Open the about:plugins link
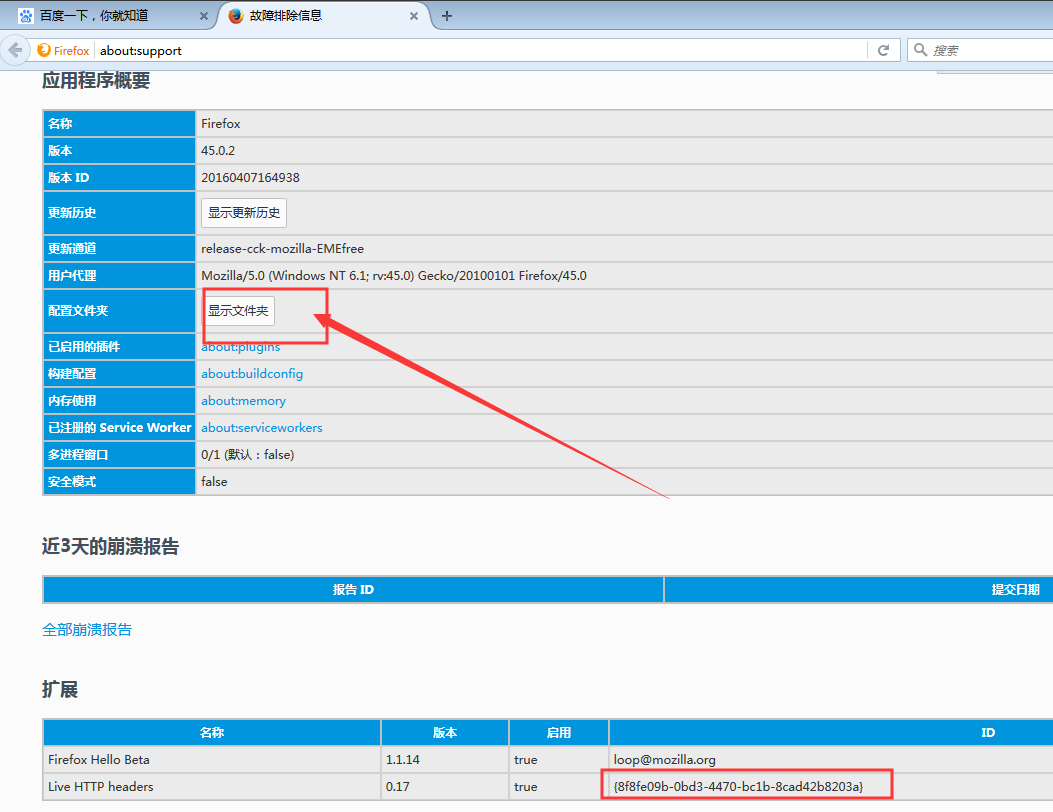Viewport: 1053px width, 812px height. (x=240, y=346)
